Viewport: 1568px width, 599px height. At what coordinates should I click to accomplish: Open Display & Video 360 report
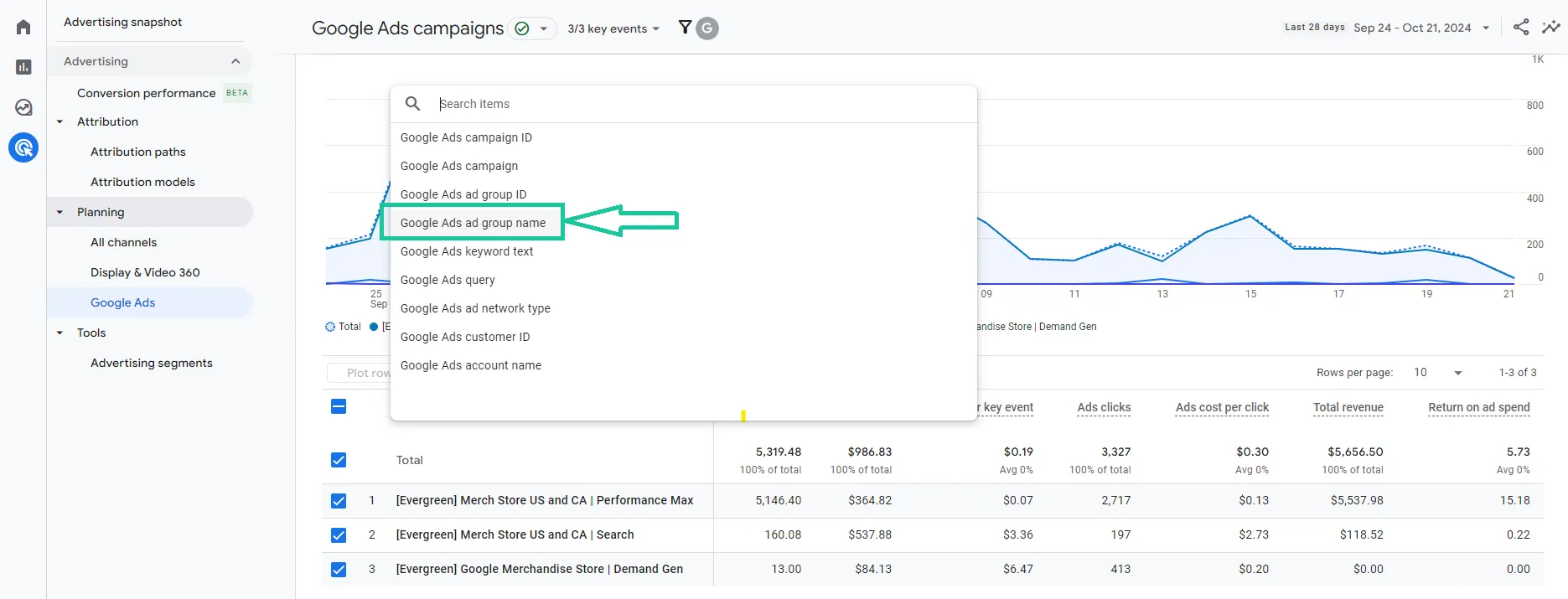(145, 272)
